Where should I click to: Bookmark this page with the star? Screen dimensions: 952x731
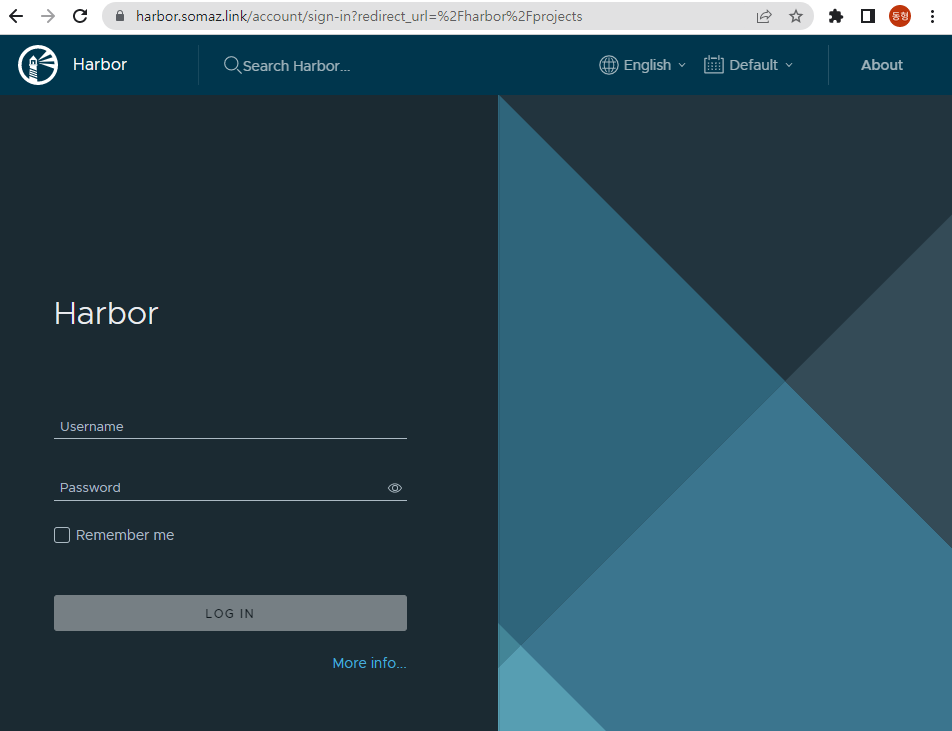tap(796, 16)
